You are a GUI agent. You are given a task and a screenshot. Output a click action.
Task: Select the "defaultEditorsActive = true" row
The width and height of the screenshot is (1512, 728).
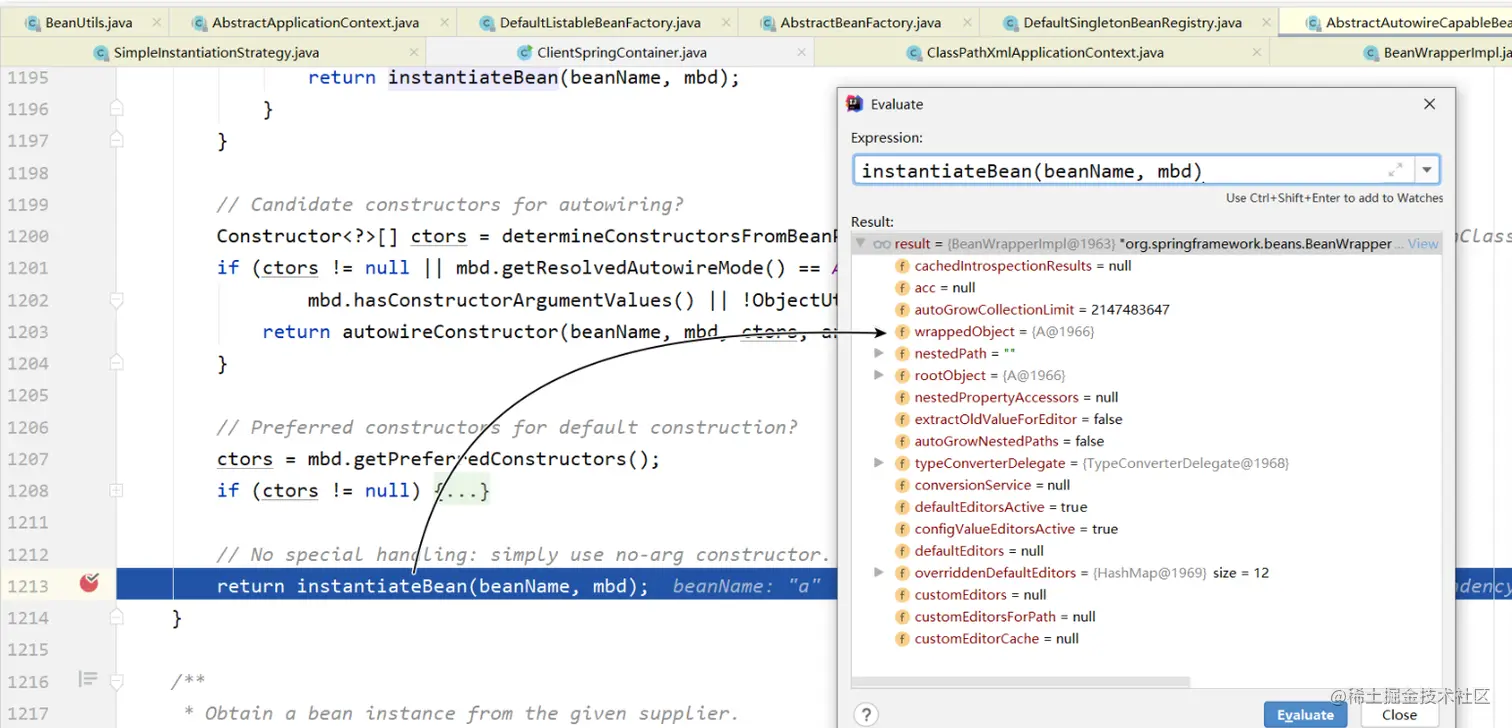(x=1147, y=507)
